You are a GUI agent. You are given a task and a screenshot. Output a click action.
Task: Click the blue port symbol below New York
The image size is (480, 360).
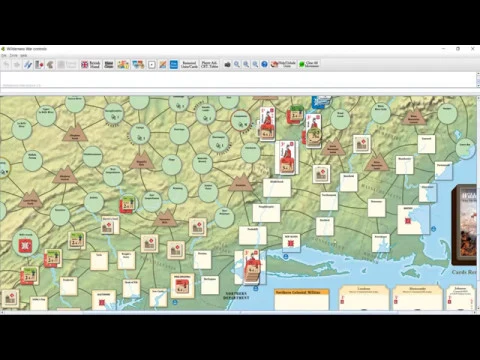click(x=256, y=288)
